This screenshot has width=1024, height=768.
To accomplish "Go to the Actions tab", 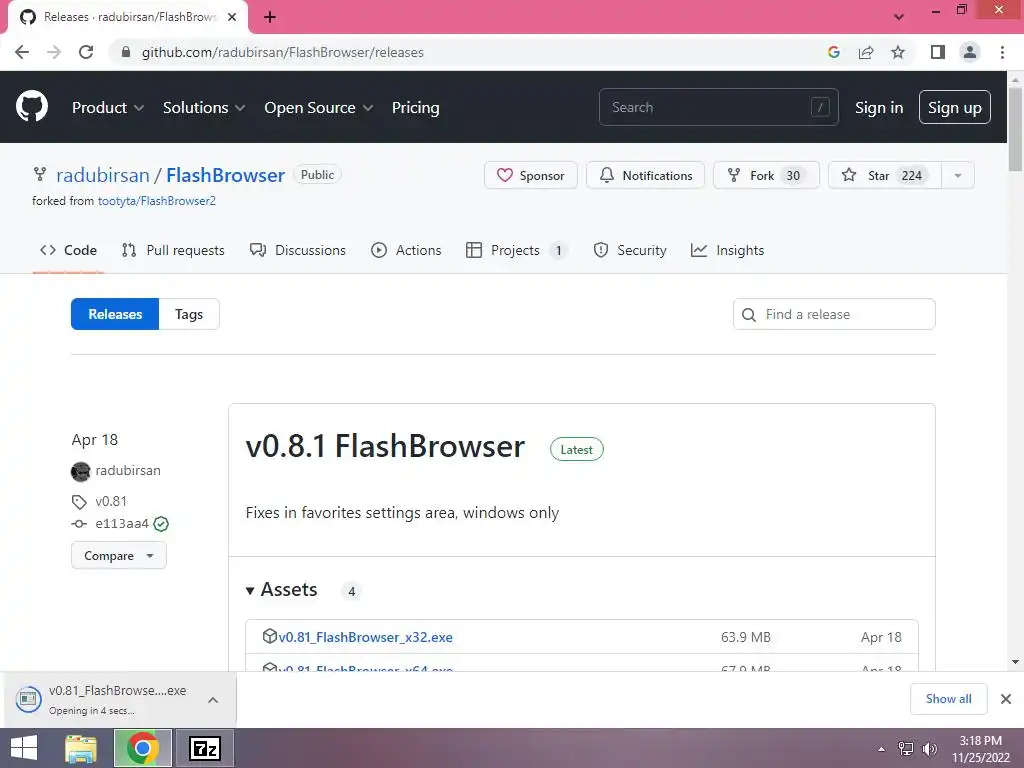I will pyautogui.click(x=406, y=250).
